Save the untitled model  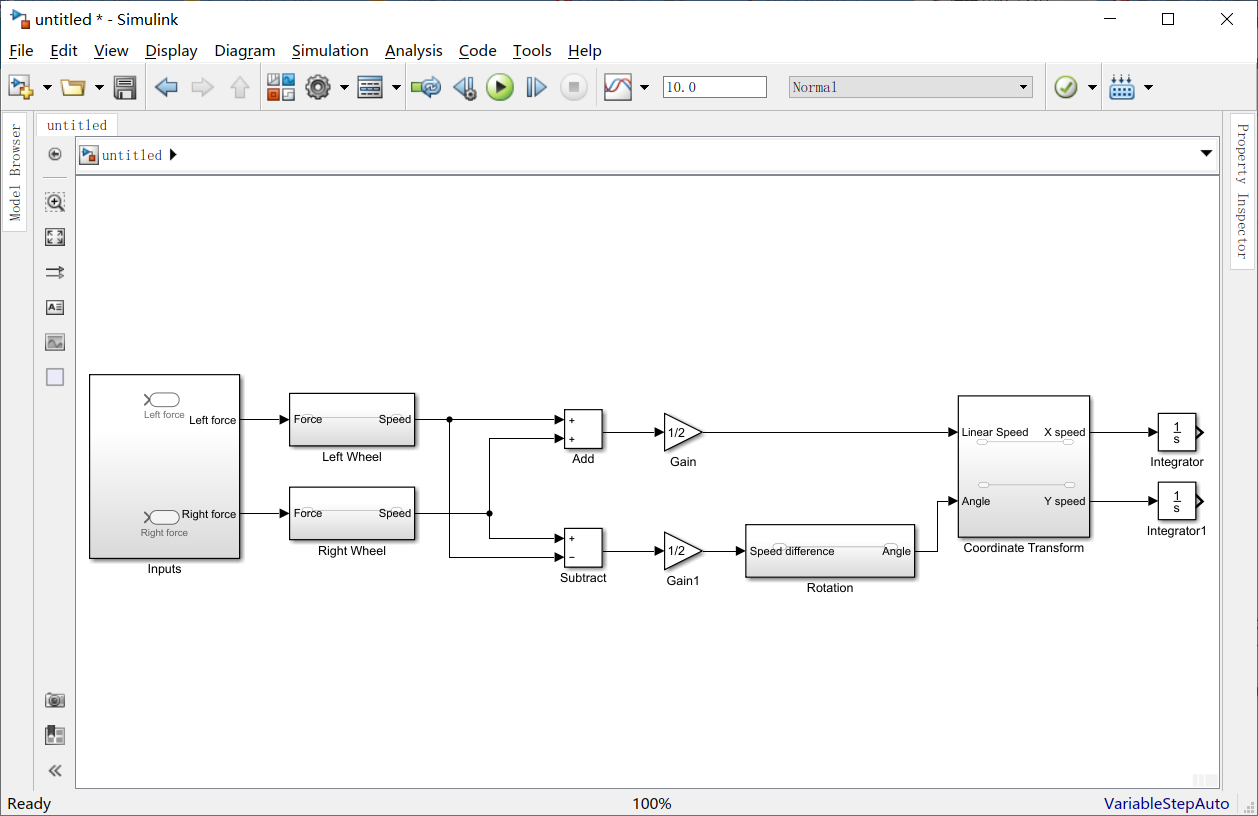click(x=124, y=87)
